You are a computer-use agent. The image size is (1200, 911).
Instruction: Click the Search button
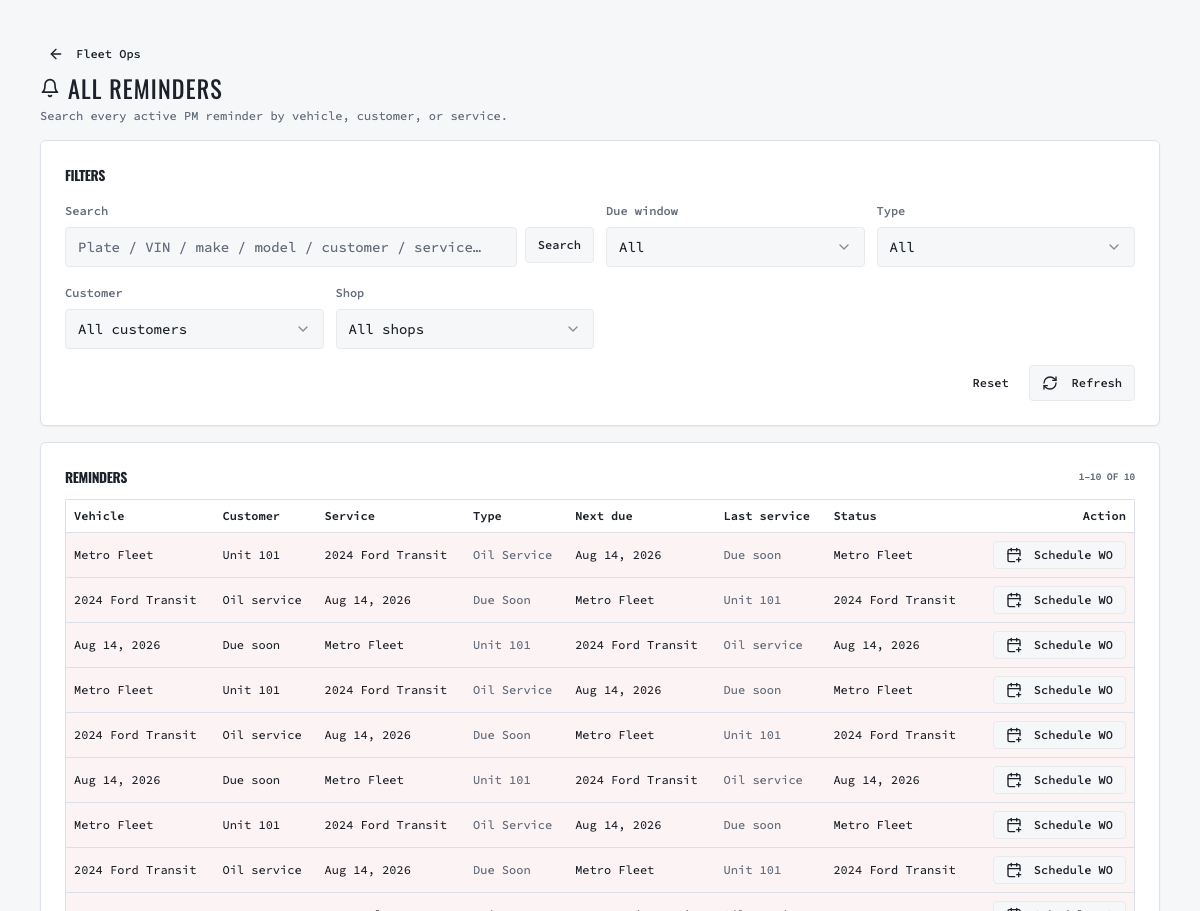point(559,245)
